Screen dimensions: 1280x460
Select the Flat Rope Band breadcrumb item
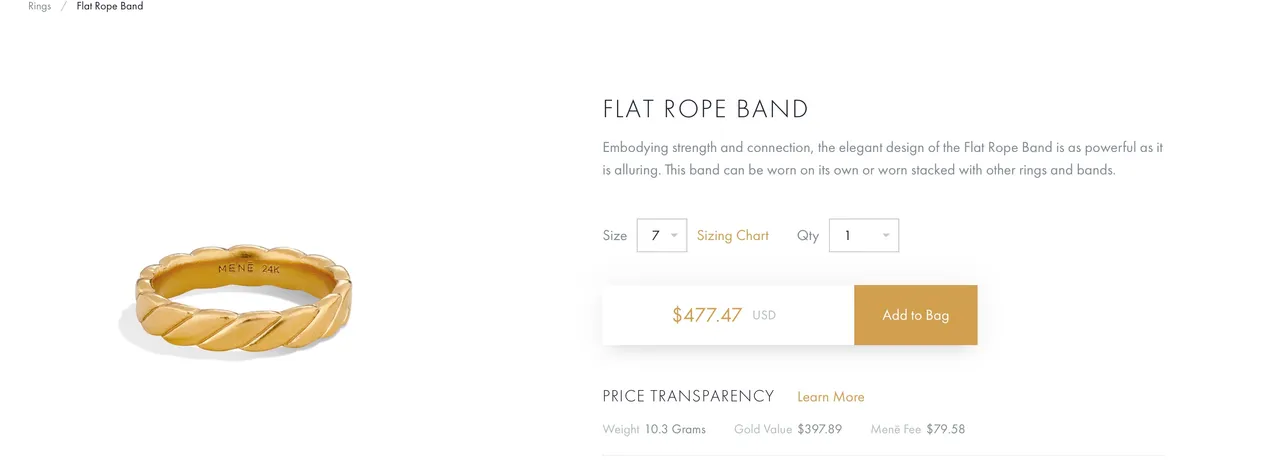[110, 6]
